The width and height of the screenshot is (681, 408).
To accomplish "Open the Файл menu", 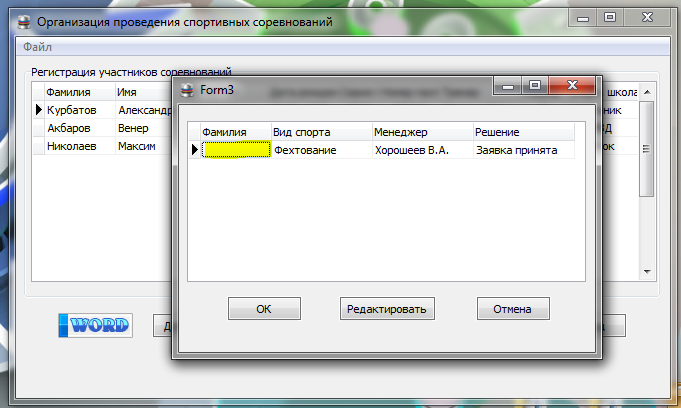I will (37, 47).
